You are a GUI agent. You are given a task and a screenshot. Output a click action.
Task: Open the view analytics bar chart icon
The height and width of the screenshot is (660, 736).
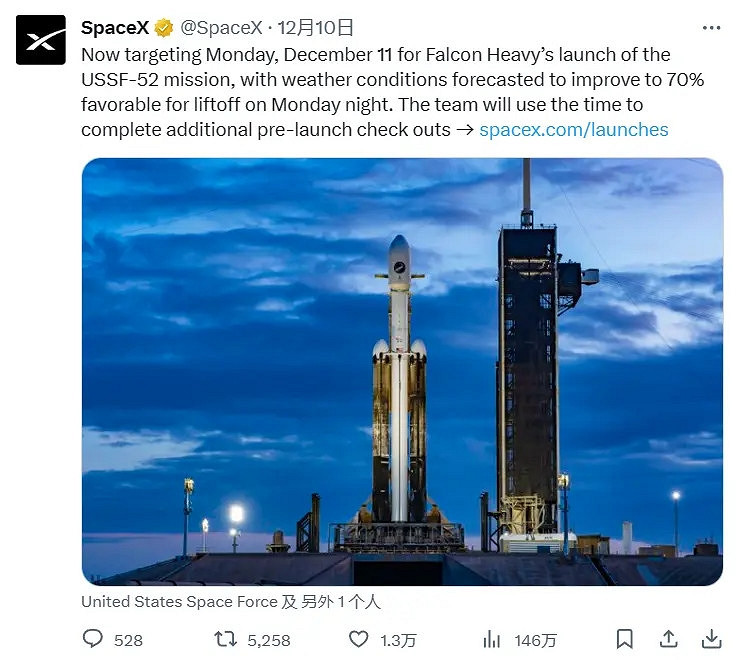click(492, 639)
